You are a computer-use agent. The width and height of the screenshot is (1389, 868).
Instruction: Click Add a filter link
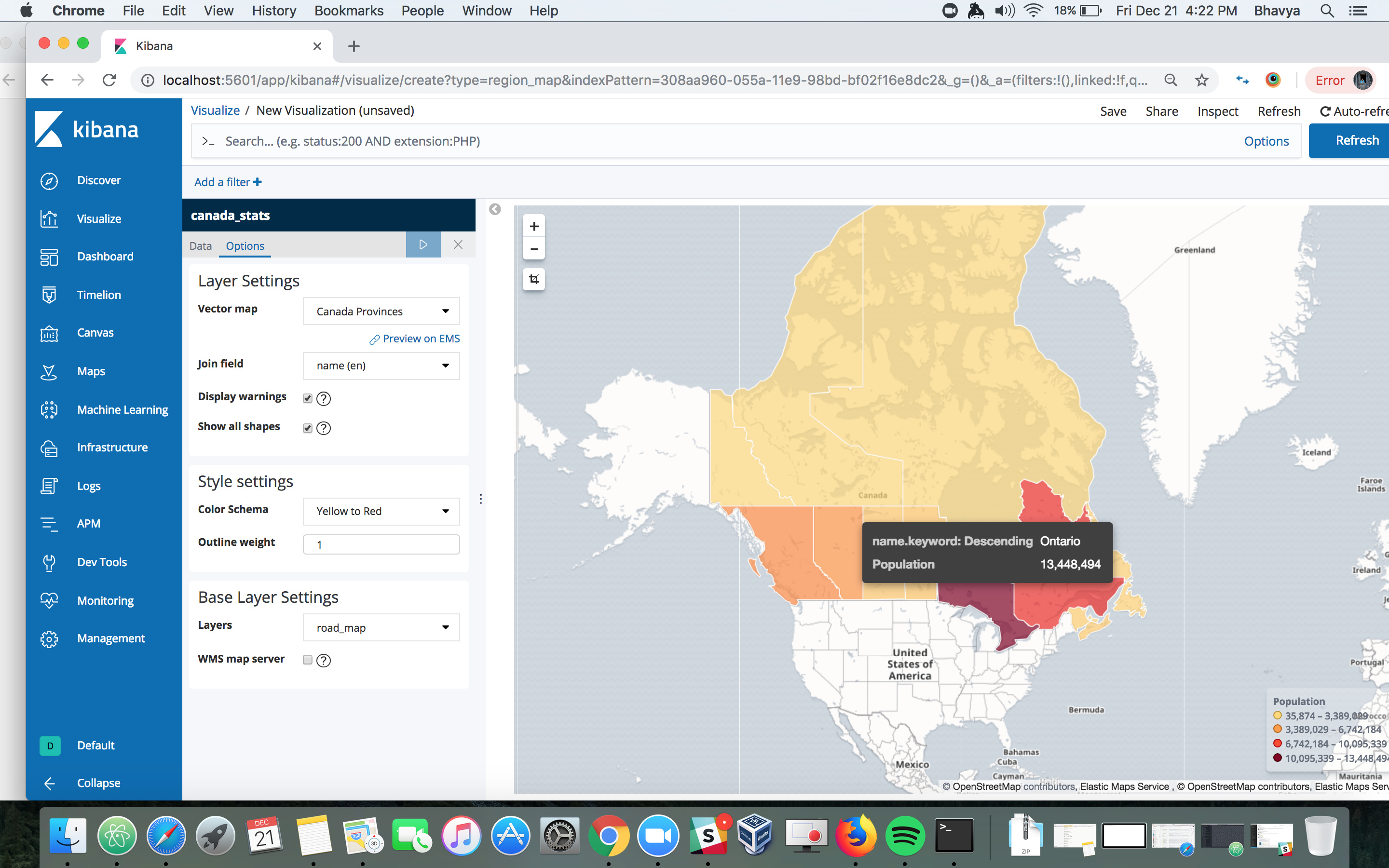point(227,182)
